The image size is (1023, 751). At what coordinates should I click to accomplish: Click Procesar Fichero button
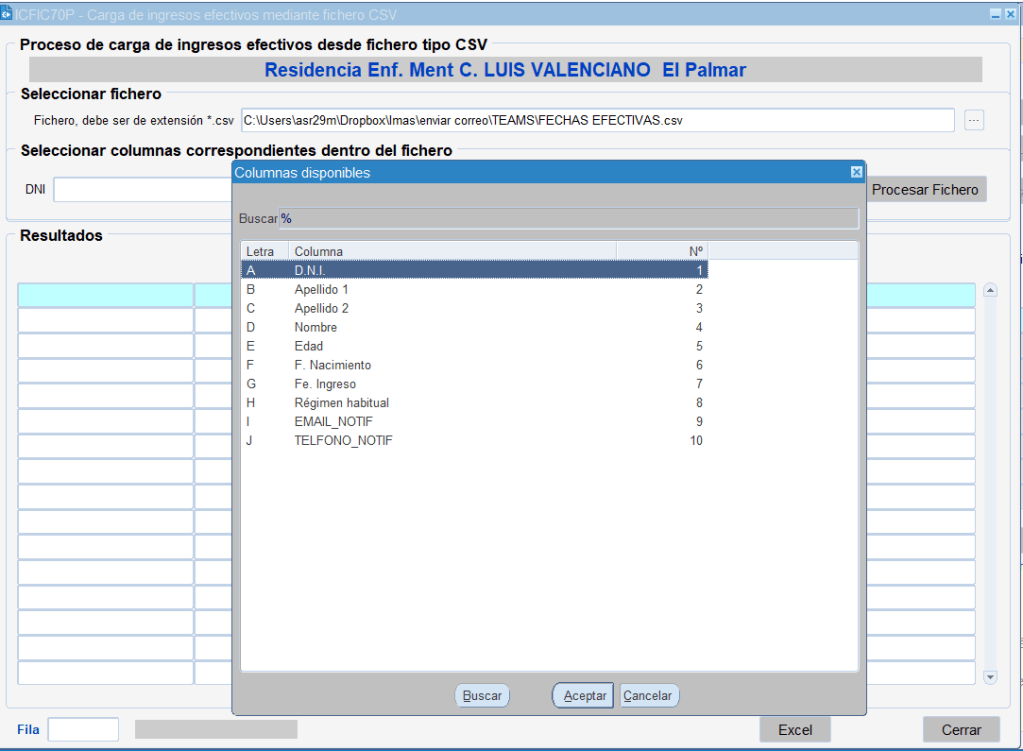coord(925,189)
